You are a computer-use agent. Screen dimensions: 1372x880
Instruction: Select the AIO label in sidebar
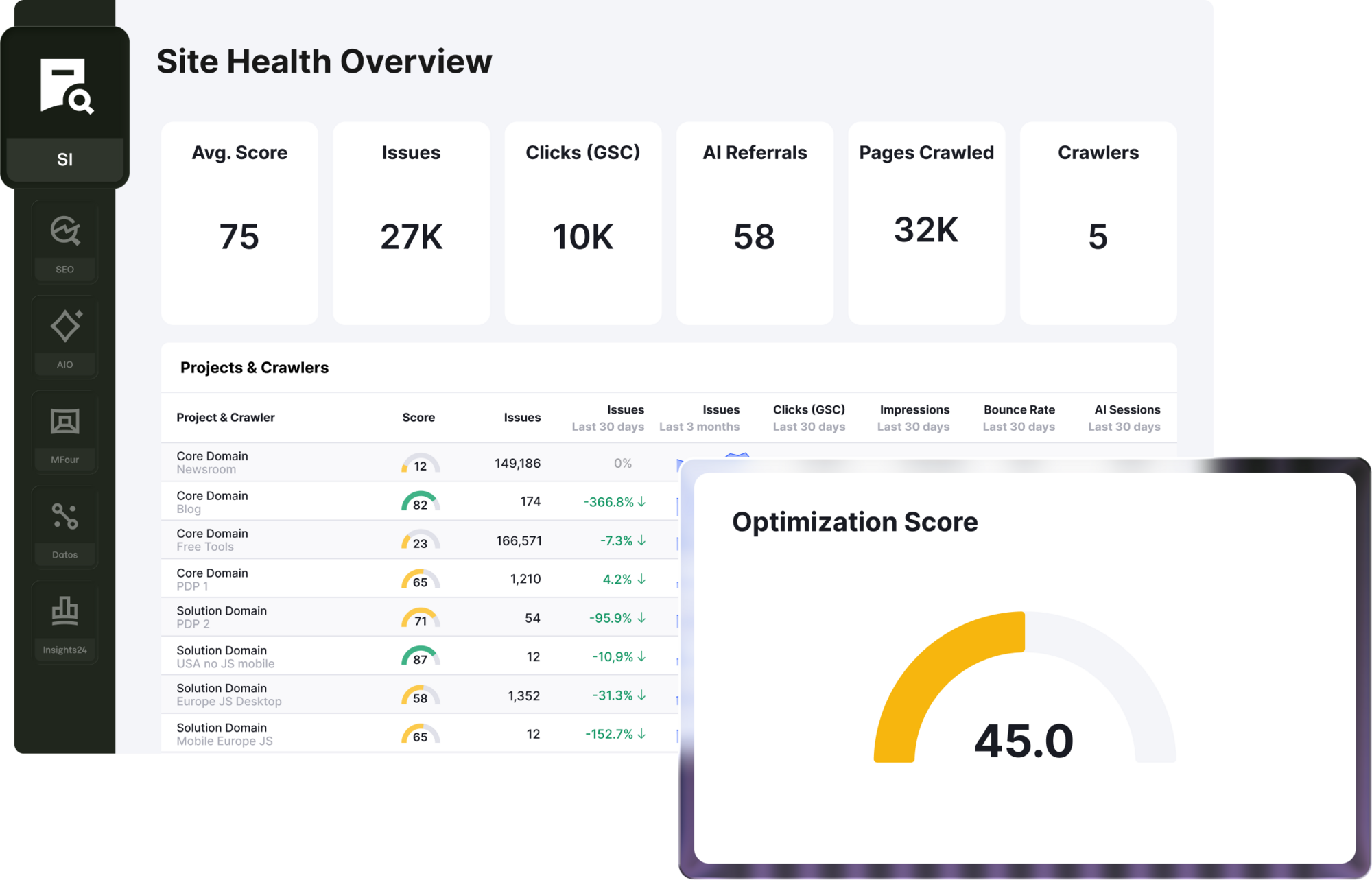(x=65, y=365)
